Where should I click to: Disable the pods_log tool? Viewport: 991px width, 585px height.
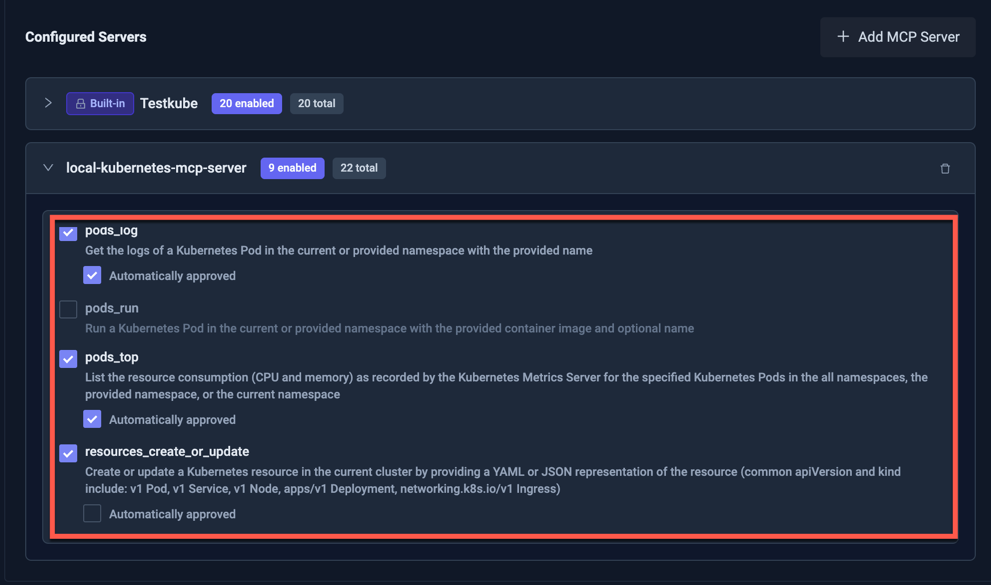(68, 233)
